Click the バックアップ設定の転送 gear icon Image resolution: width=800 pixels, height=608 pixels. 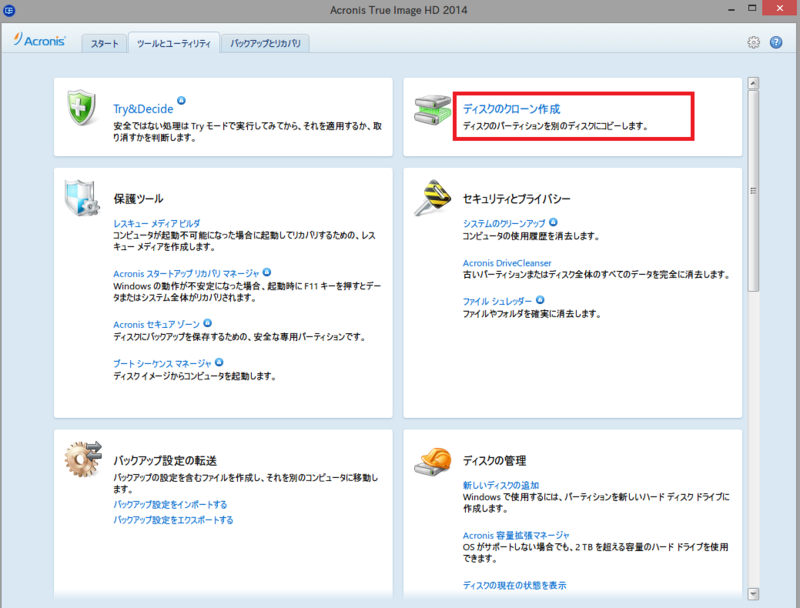click(83, 459)
